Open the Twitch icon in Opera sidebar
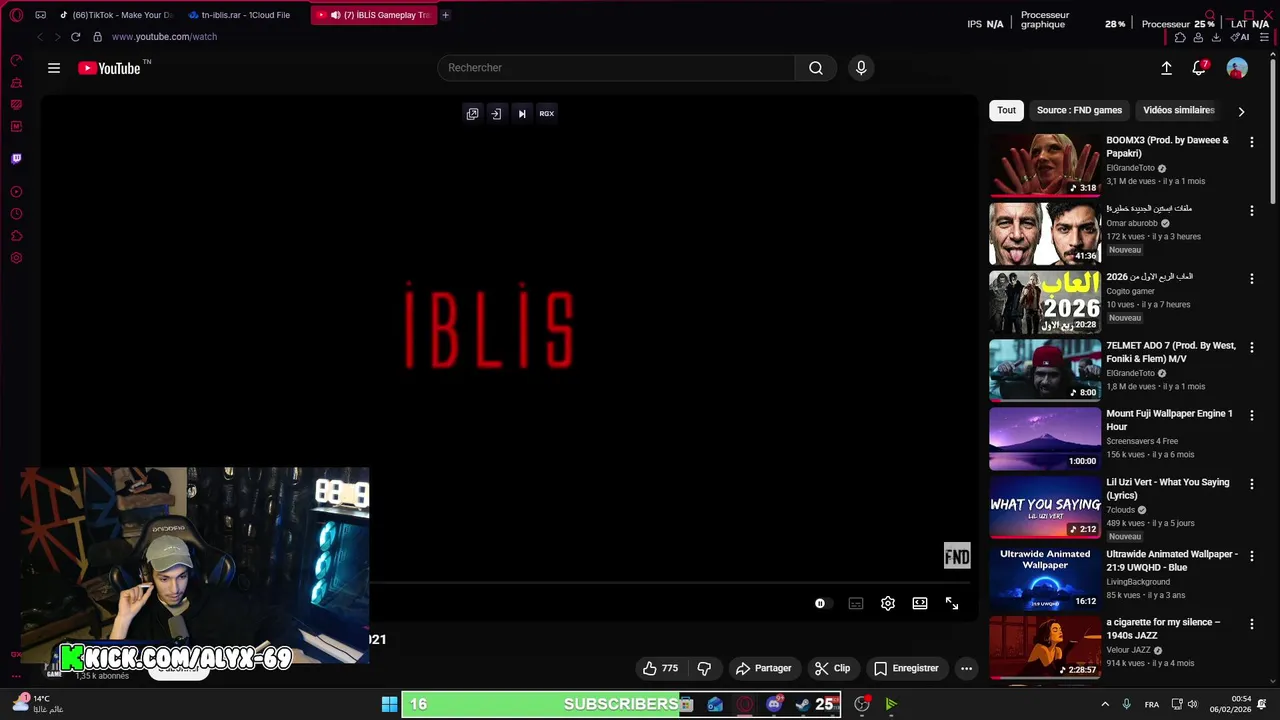The image size is (1280, 720). pyautogui.click(x=16, y=159)
